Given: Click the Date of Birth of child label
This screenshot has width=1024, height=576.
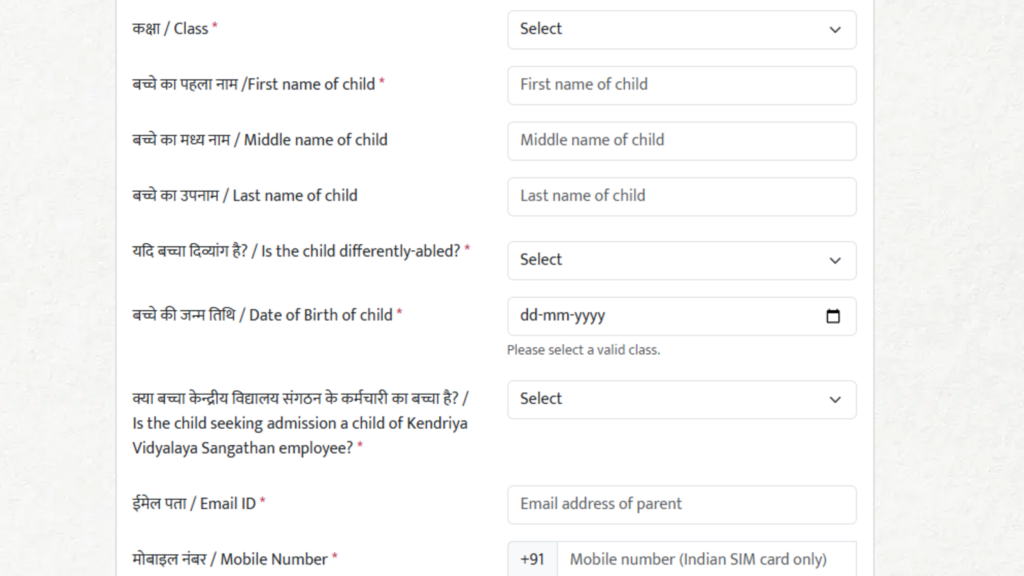Looking at the screenshot, I should [x=266, y=315].
